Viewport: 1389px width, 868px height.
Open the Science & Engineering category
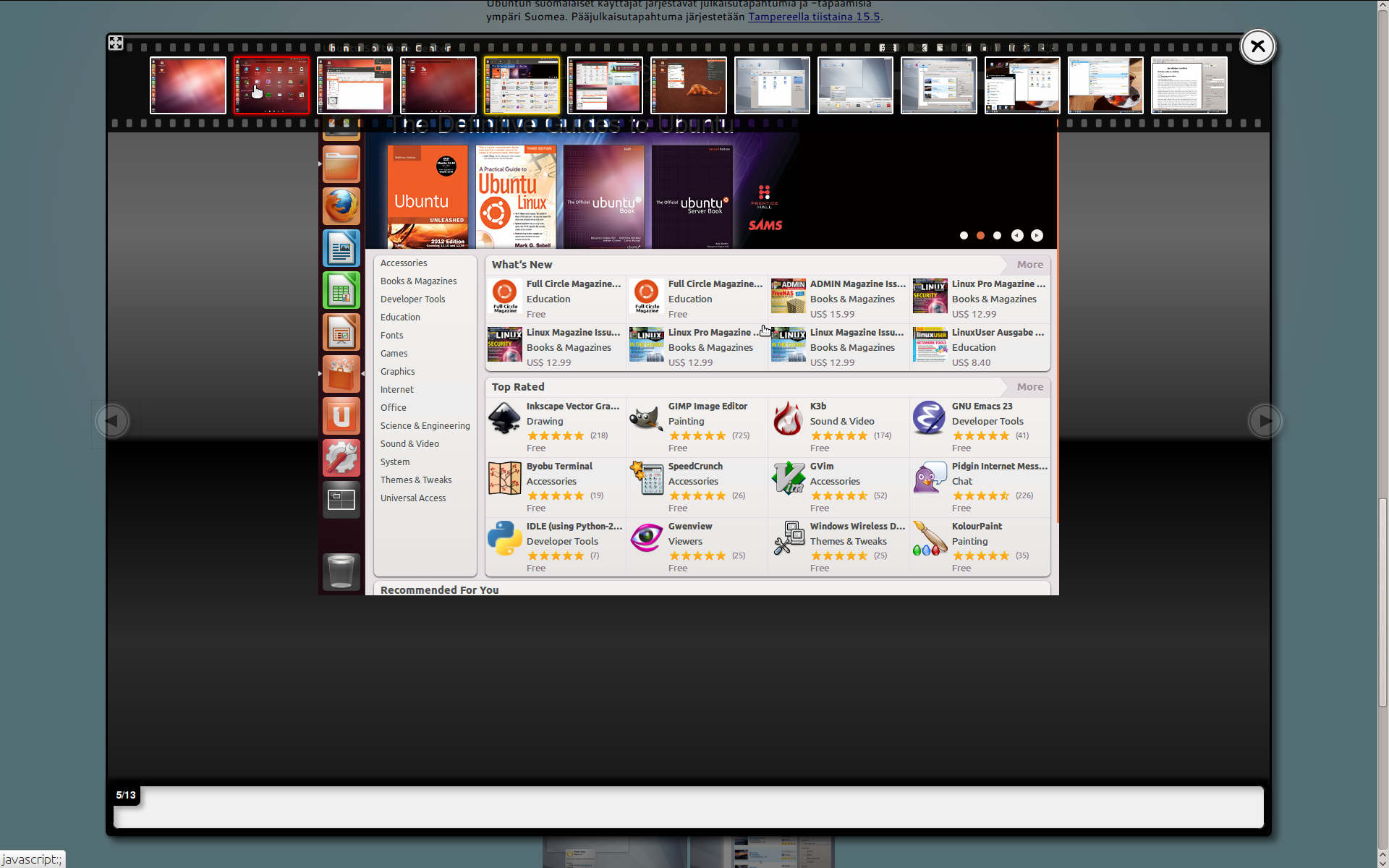coord(425,426)
